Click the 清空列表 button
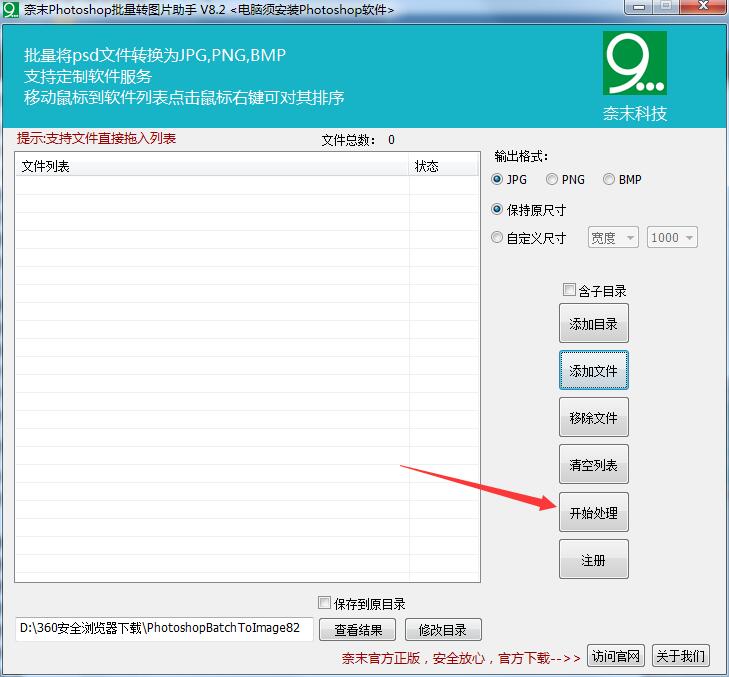This screenshot has width=729, height=677. click(x=594, y=464)
